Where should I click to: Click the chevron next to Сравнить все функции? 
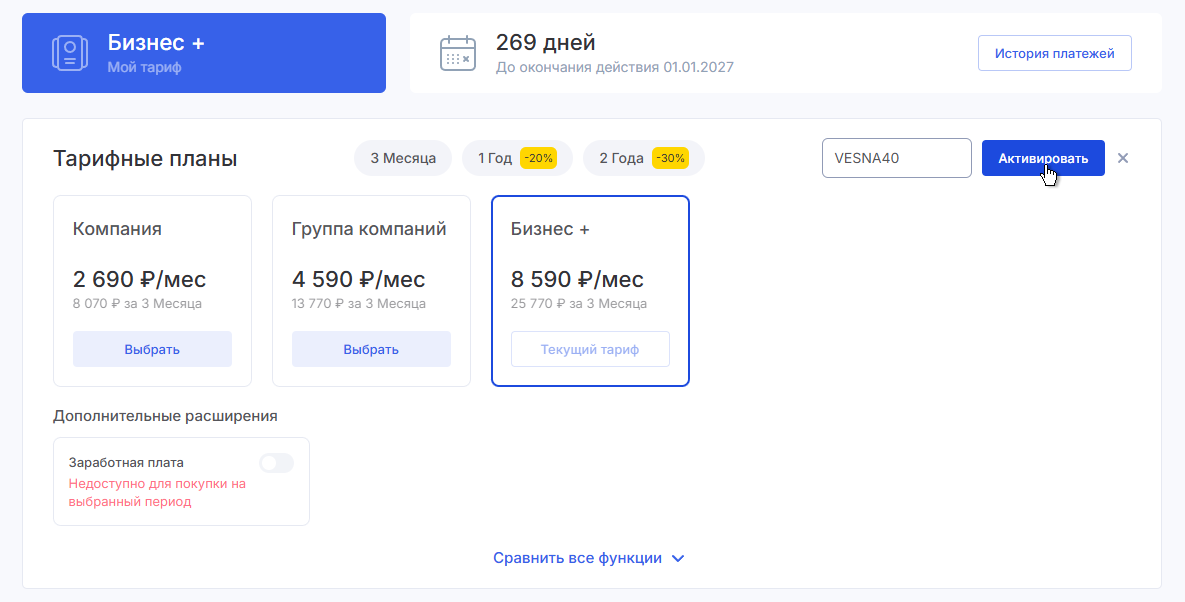tap(678, 558)
